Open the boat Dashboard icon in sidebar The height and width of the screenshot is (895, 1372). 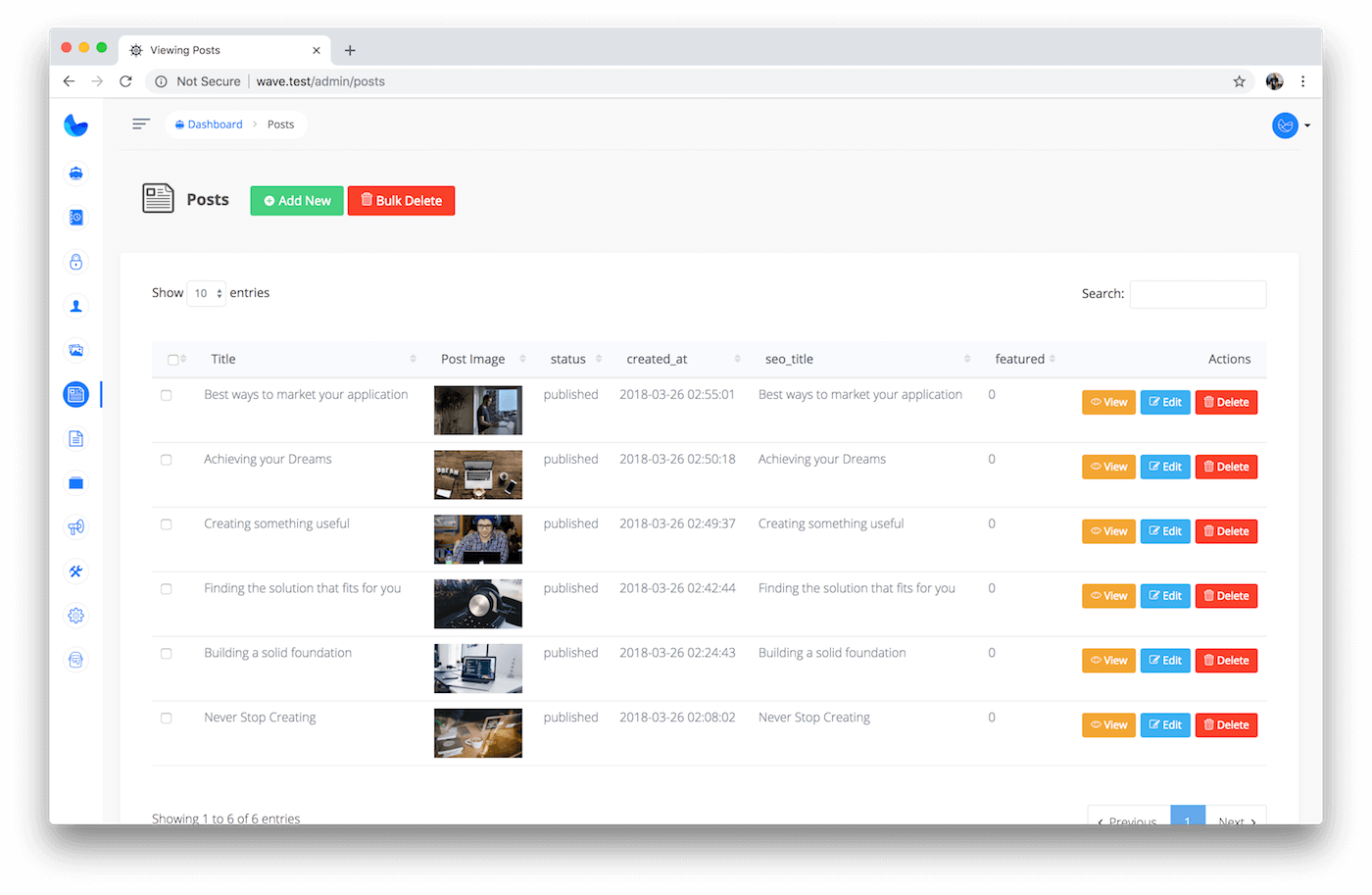(75, 174)
